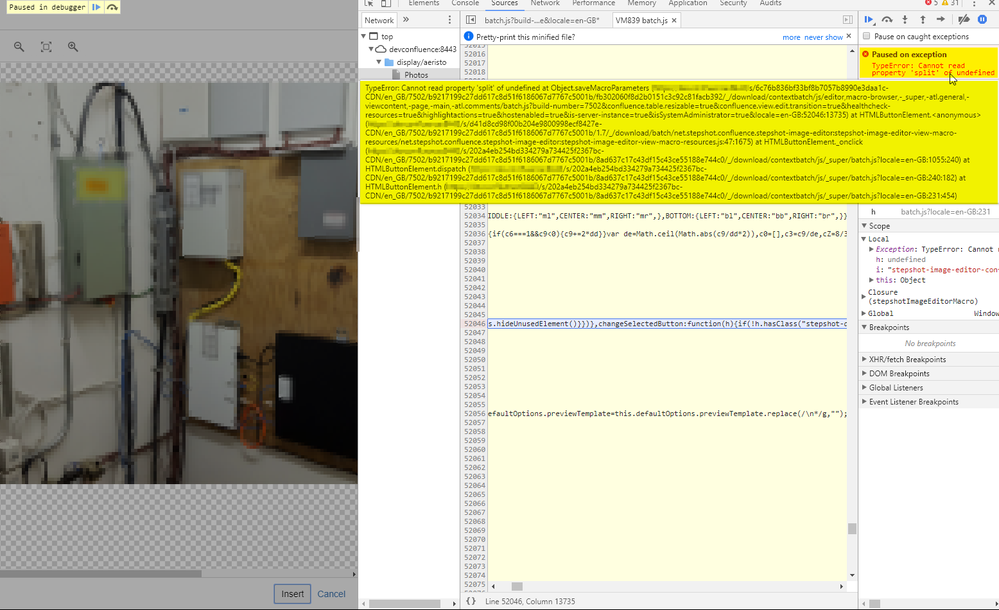The image size is (999, 610).
Task: Zoom in on the image preview
Action: click(x=73, y=47)
